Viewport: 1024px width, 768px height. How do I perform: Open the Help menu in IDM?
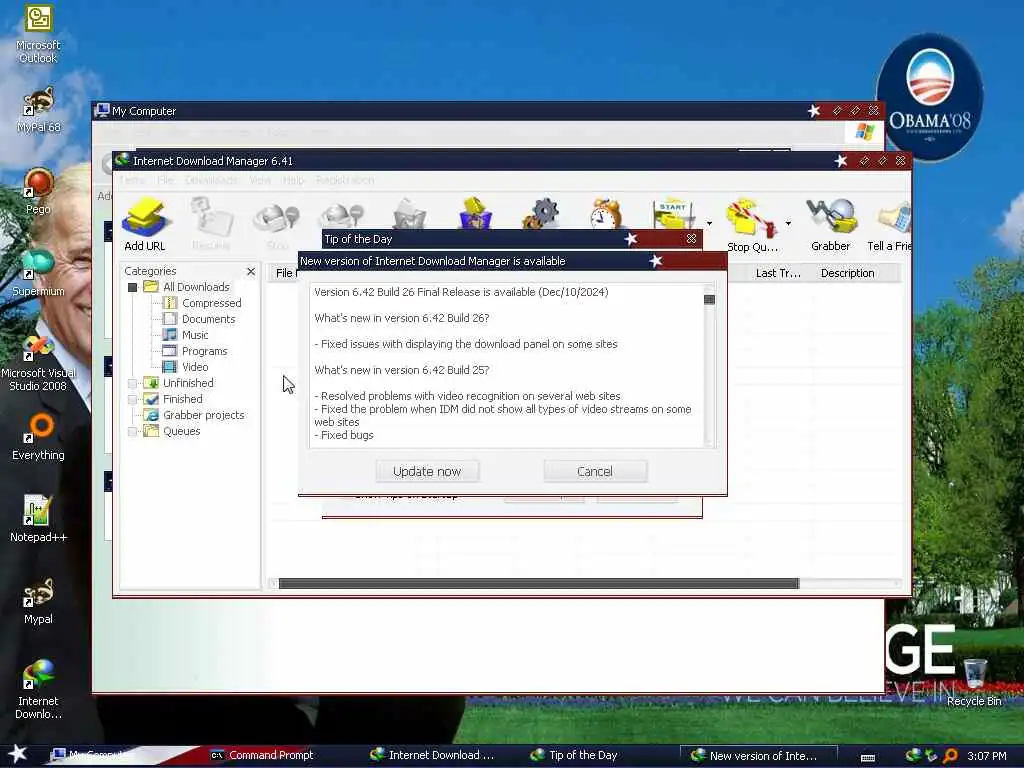pos(293,180)
